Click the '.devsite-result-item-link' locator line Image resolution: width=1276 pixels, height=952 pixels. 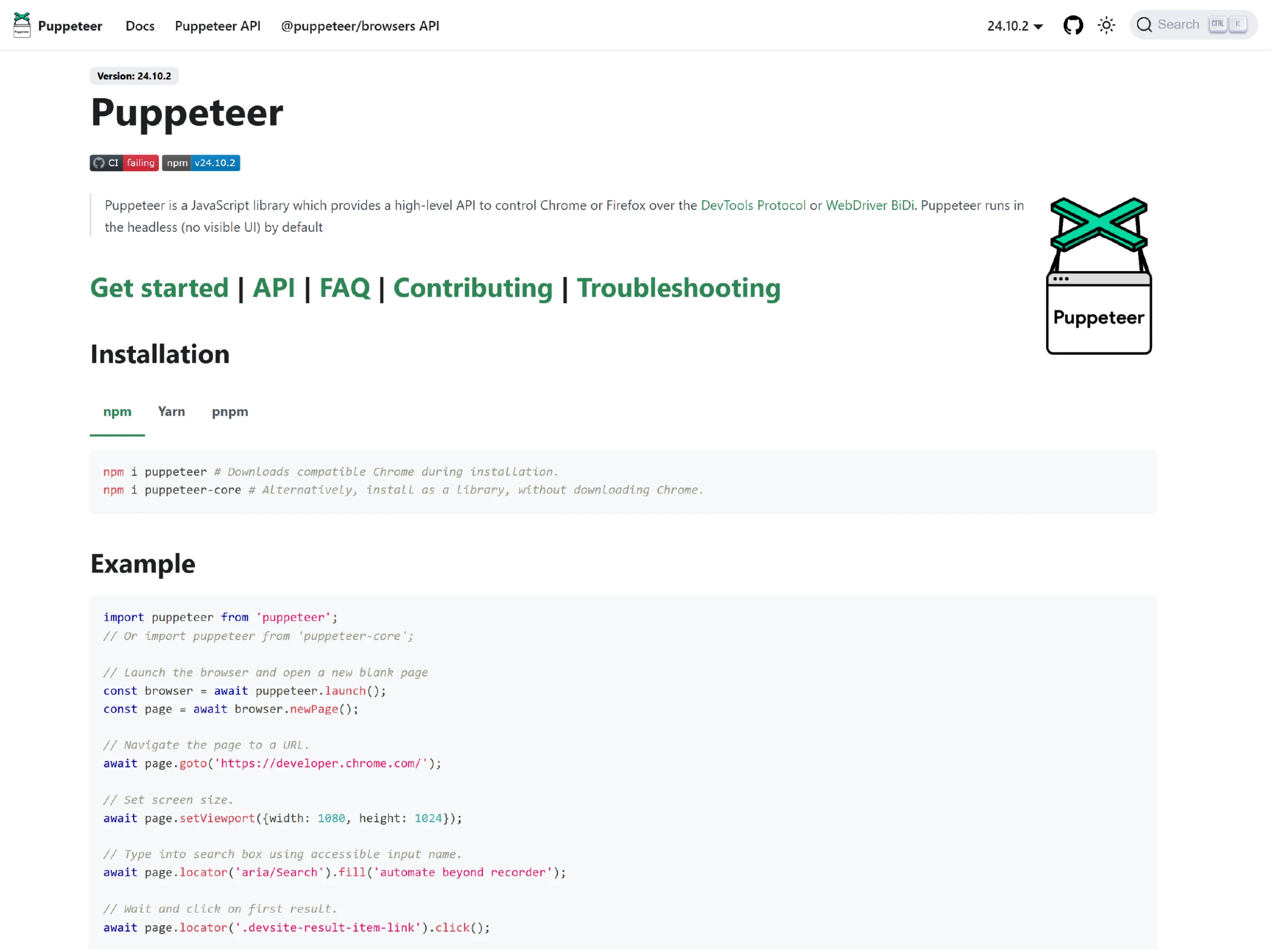(x=297, y=929)
